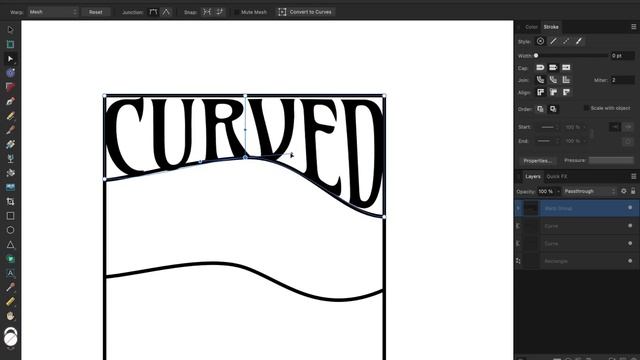The width and height of the screenshot is (640, 360).
Task: Open the layer Opacity dropdown arrow
Action: click(558, 191)
